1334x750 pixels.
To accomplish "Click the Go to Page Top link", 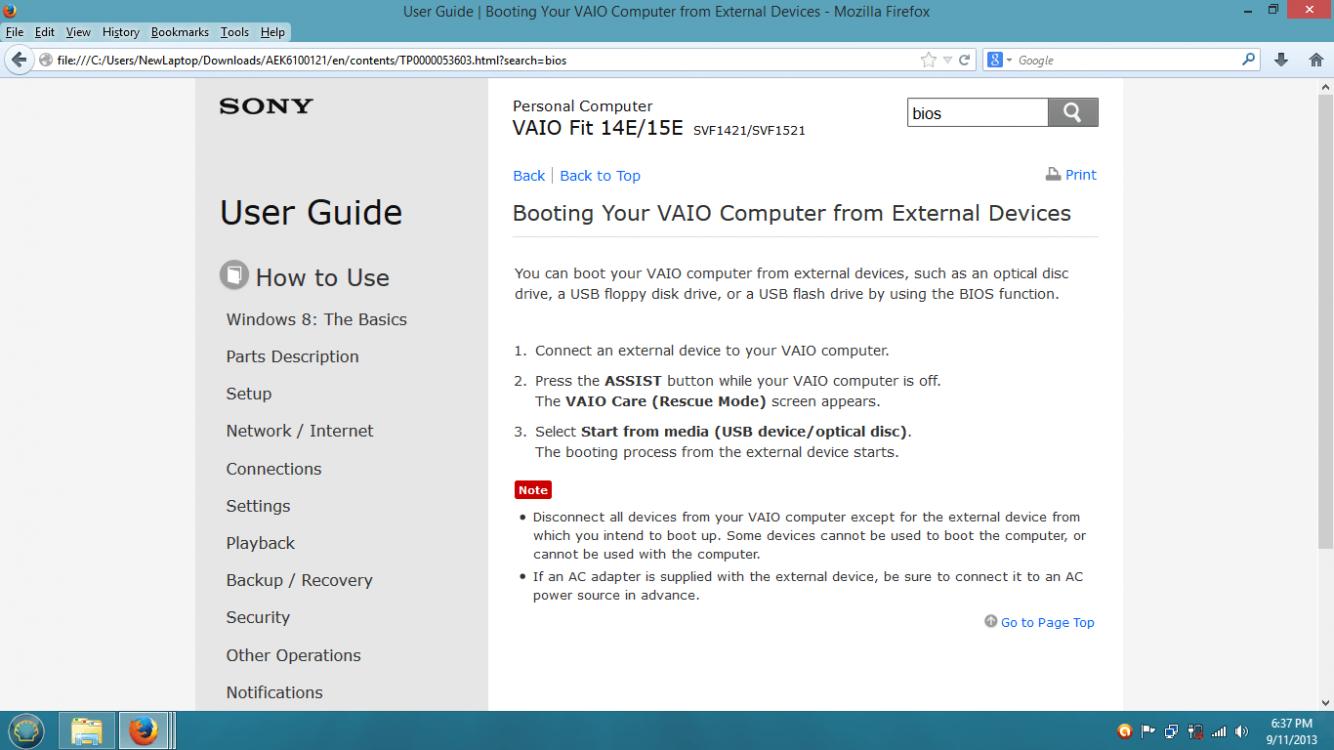I will pyautogui.click(x=1047, y=622).
